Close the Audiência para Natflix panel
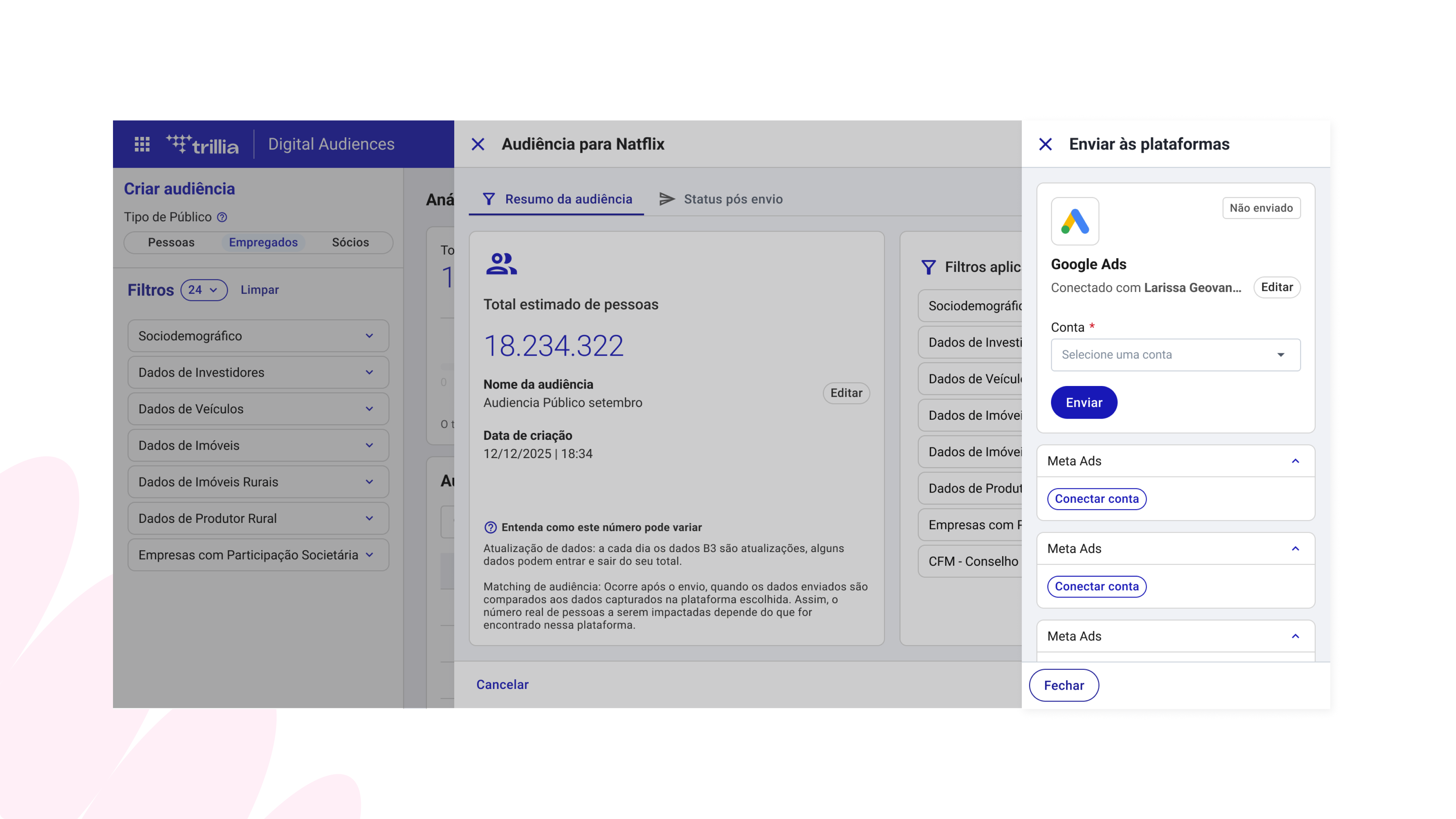The width and height of the screenshot is (1456, 819). (x=478, y=144)
